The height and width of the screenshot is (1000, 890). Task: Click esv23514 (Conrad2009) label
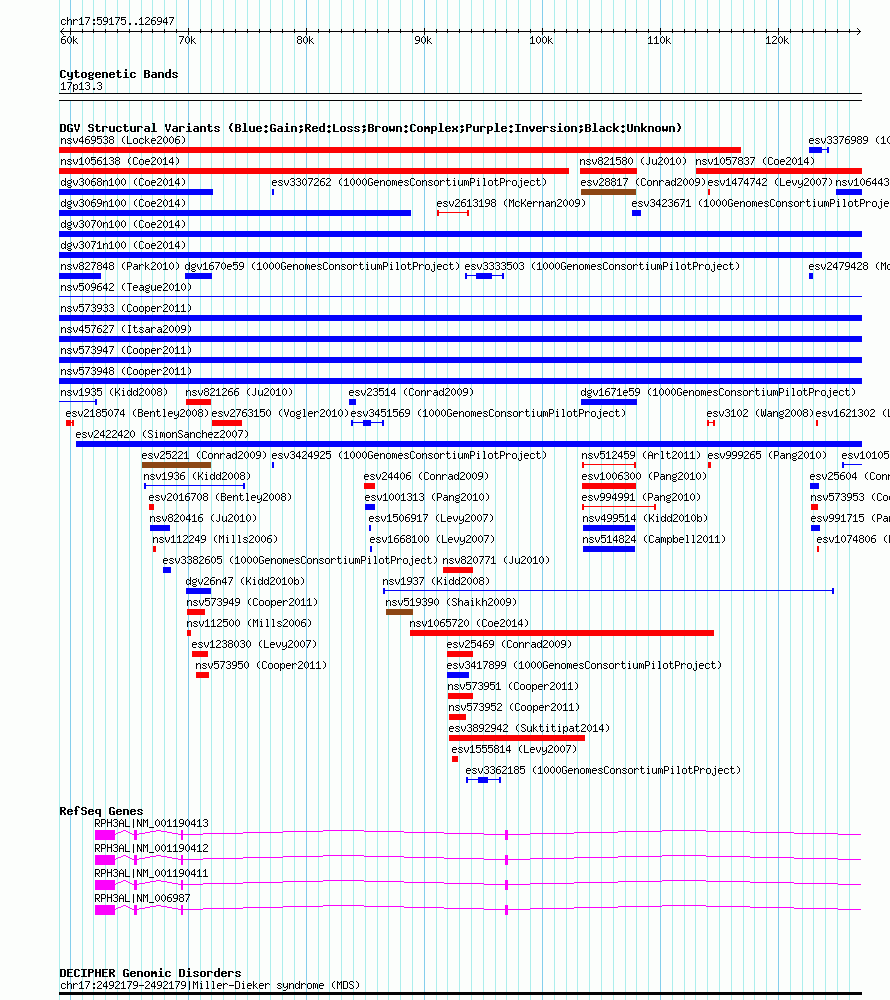click(411, 393)
